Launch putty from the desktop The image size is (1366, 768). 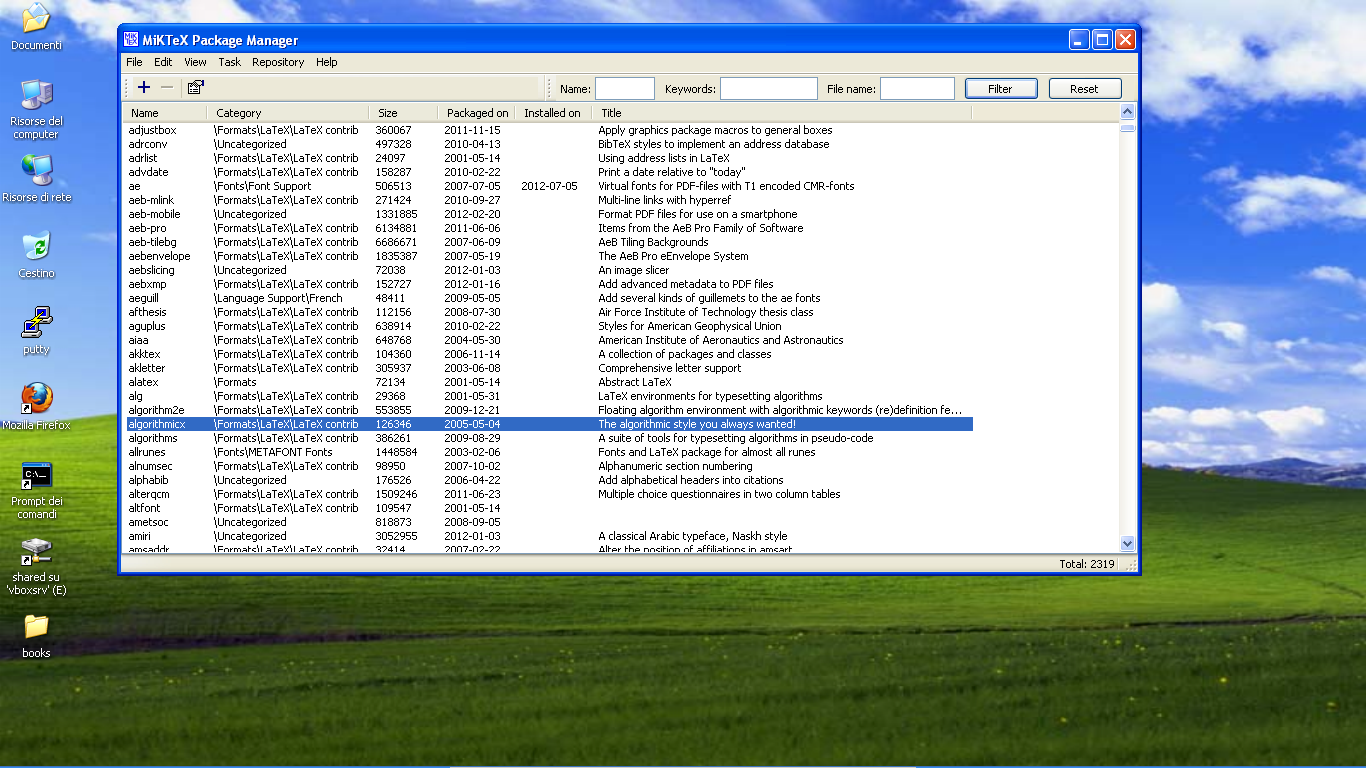click(36, 331)
